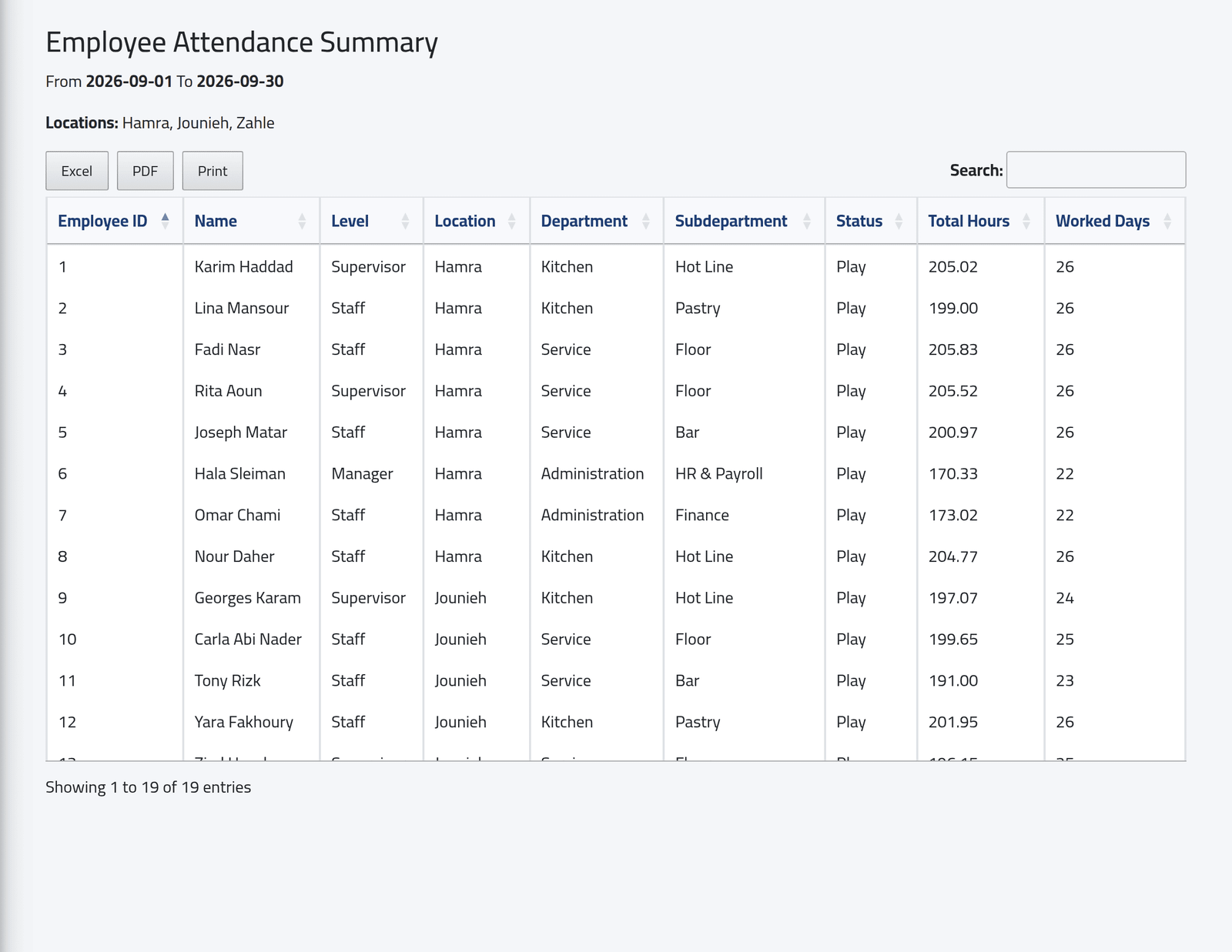The height and width of the screenshot is (952, 1232).
Task: Focus the Search input field
Action: [x=1096, y=170]
